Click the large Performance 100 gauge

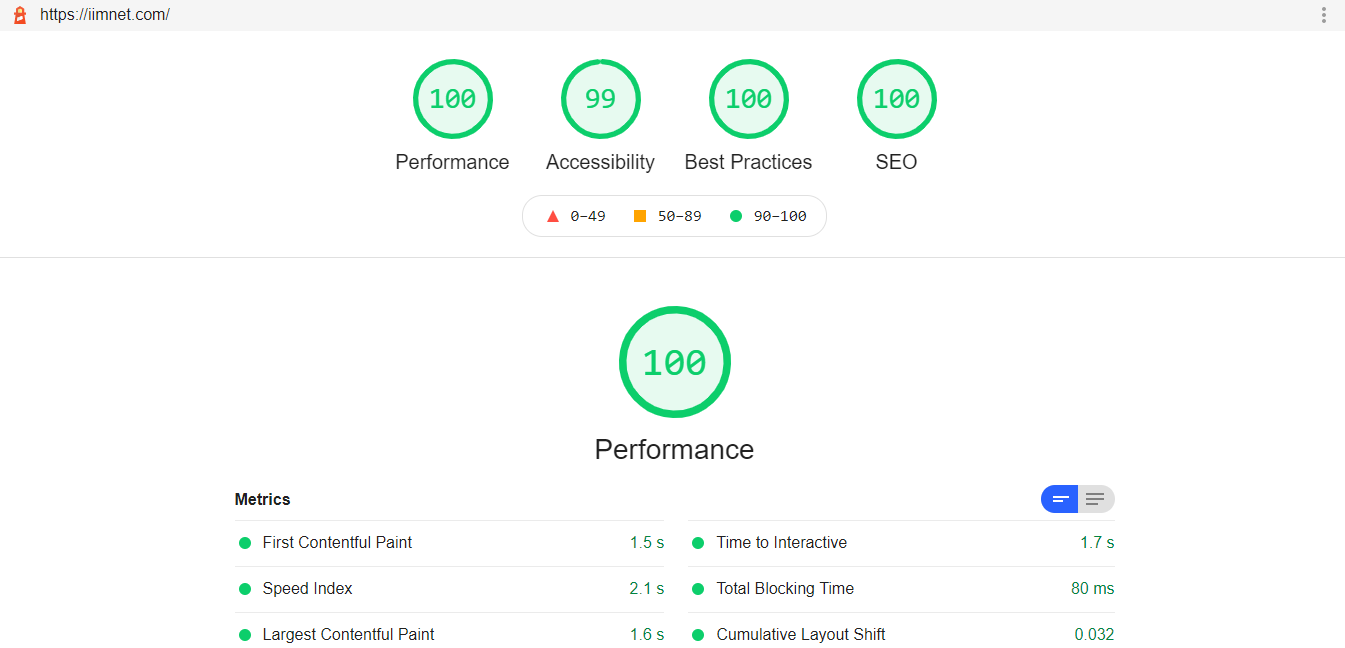coord(674,362)
